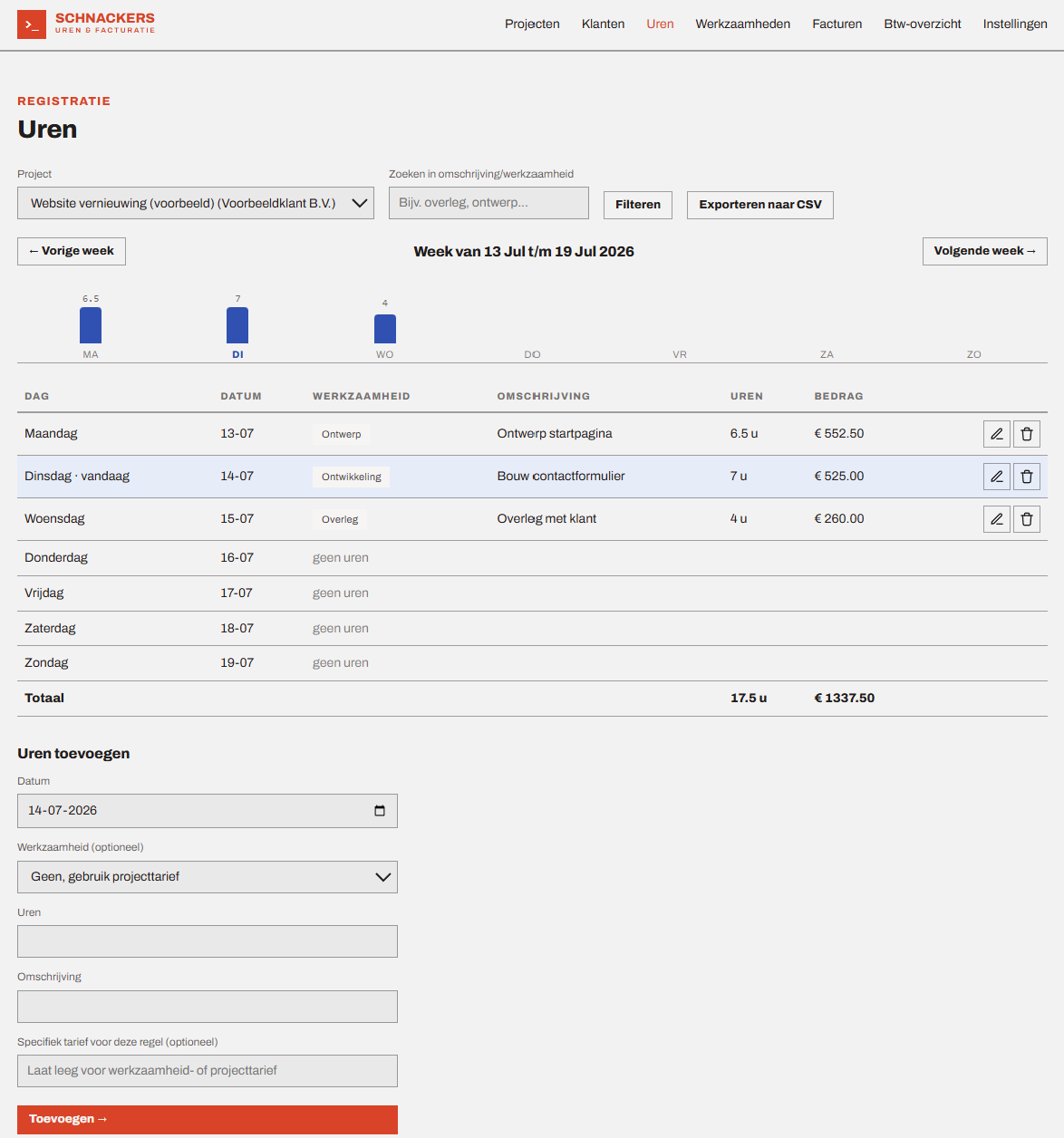Export hours with Exporteren naar CSV
Image resolution: width=1064 pixels, height=1138 pixels.
point(760,205)
